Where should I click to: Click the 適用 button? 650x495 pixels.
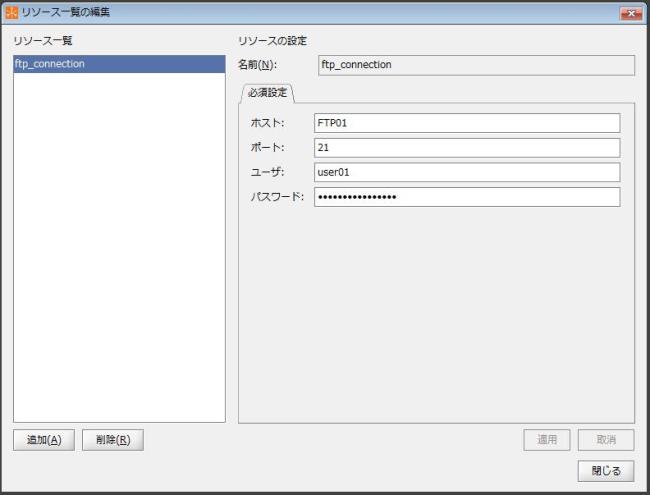click(547, 440)
